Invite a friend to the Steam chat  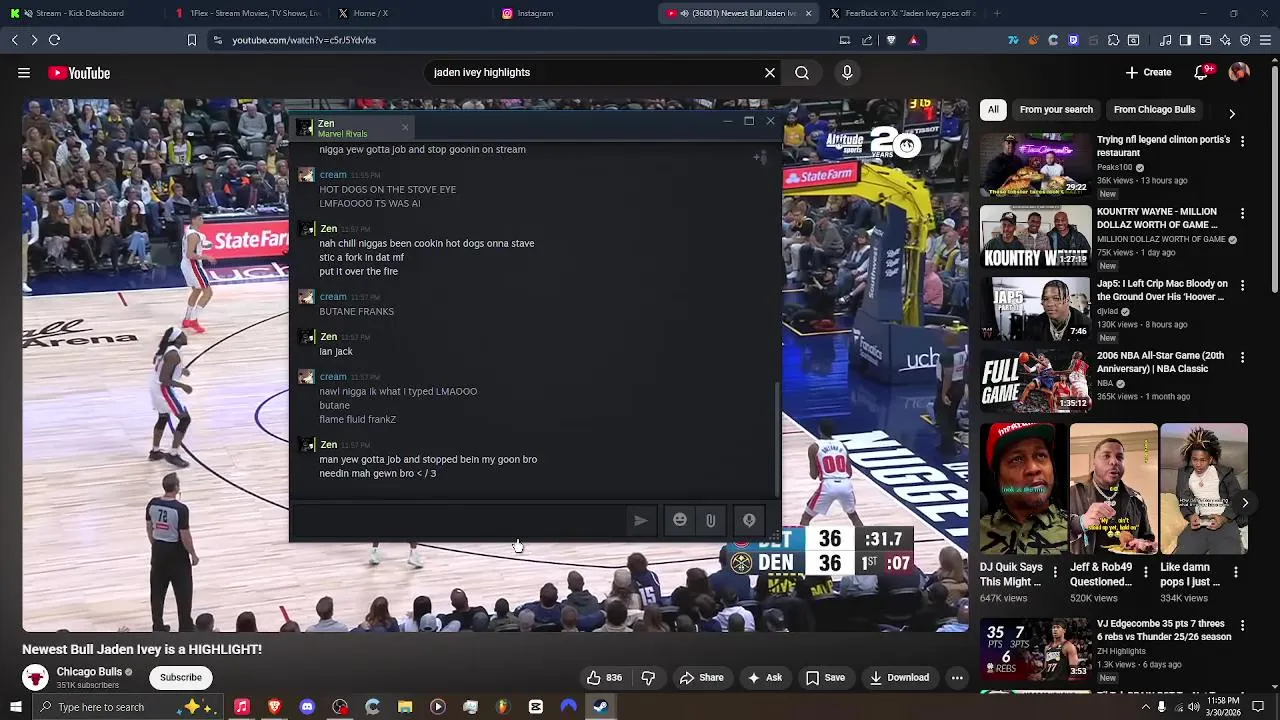click(x=760, y=157)
